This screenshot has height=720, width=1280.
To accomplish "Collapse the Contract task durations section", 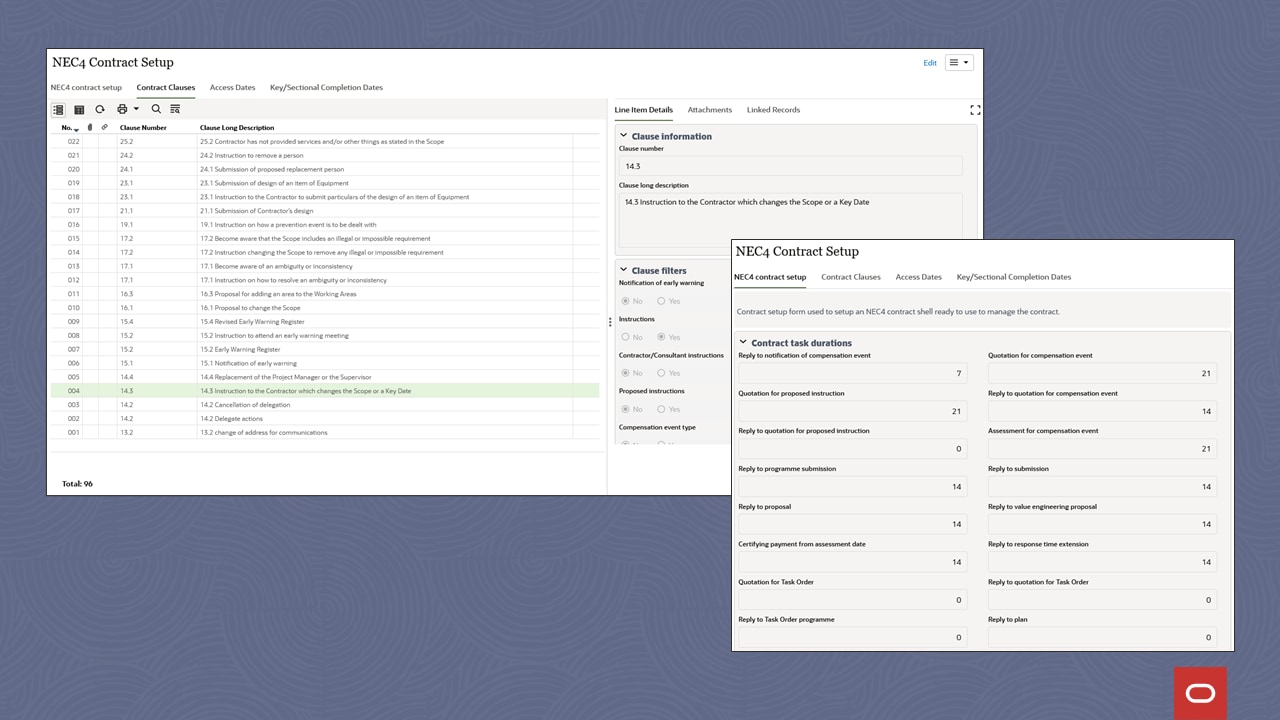I will [x=742, y=342].
